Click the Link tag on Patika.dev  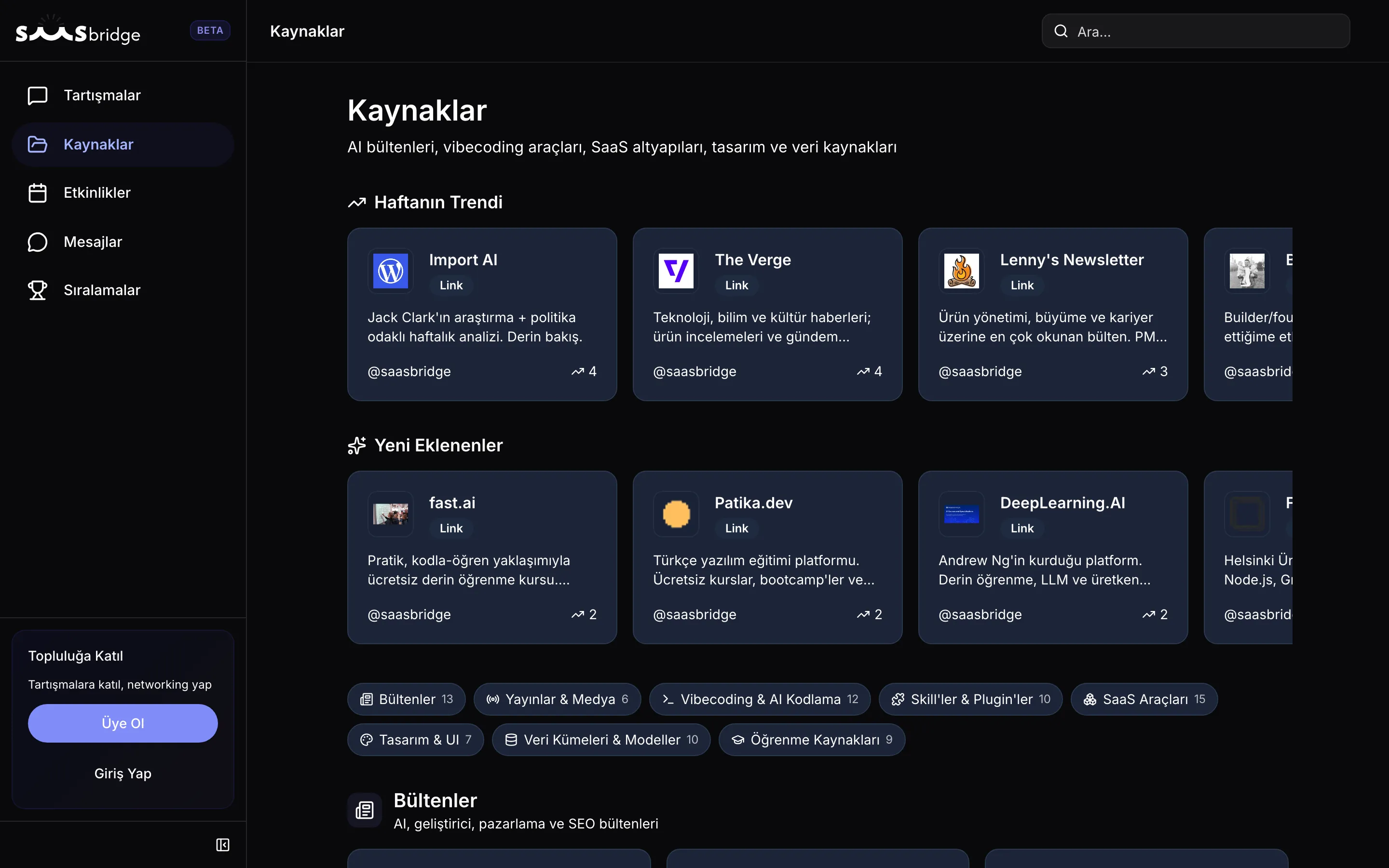tap(736, 528)
